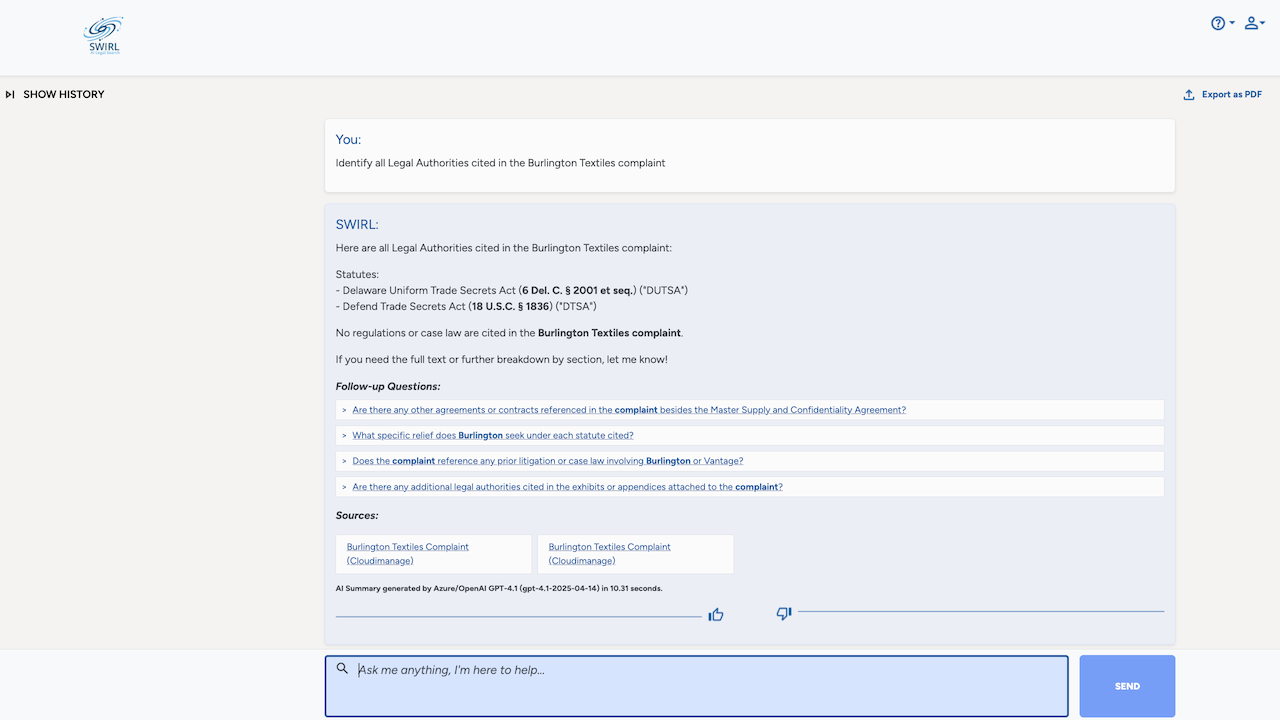Click 'Statutes:' label in the response

tap(357, 274)
